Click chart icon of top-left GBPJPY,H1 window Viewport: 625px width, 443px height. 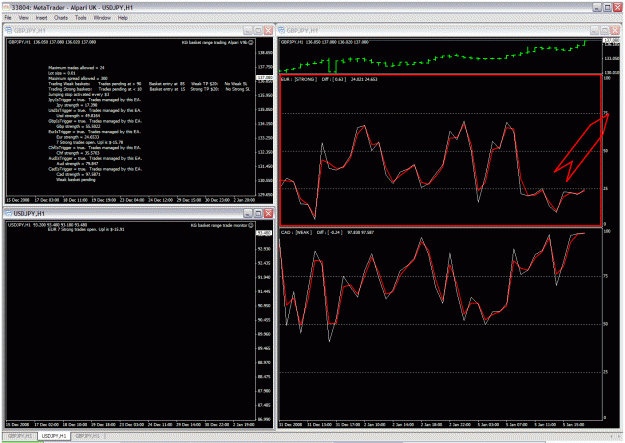tap(9, 30)
